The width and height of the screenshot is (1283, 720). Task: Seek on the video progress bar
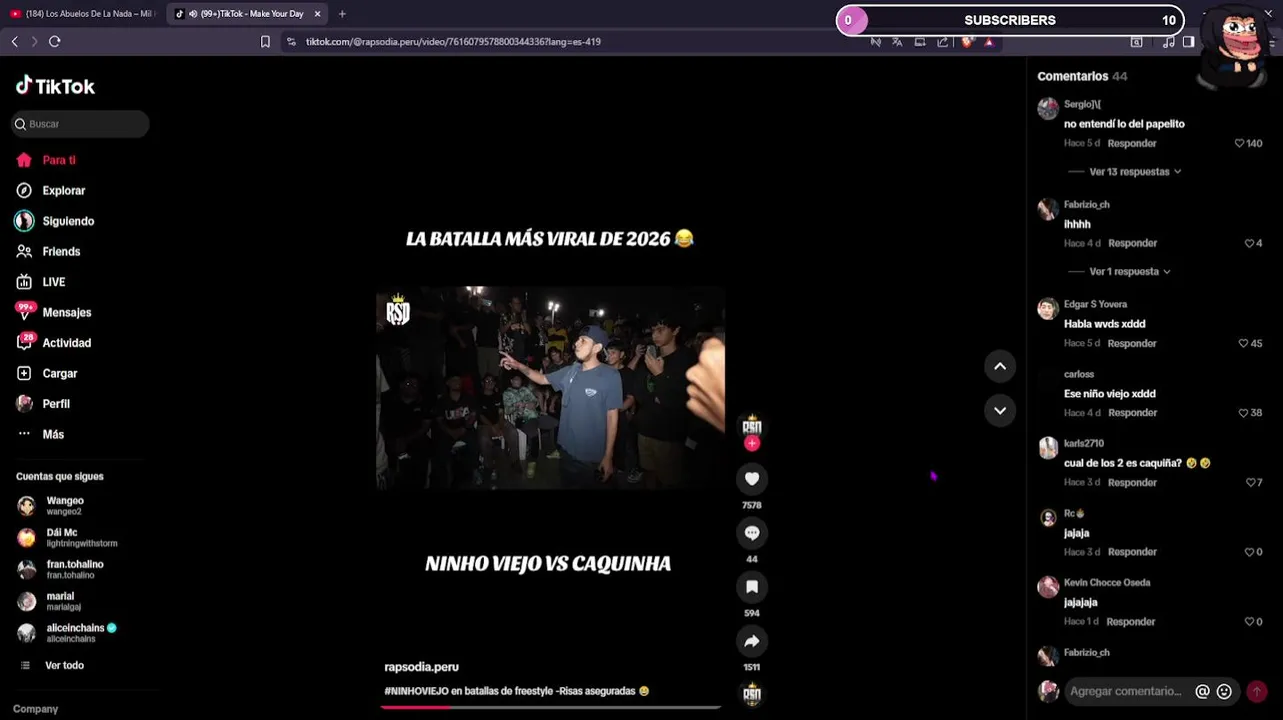coord(550,707)
